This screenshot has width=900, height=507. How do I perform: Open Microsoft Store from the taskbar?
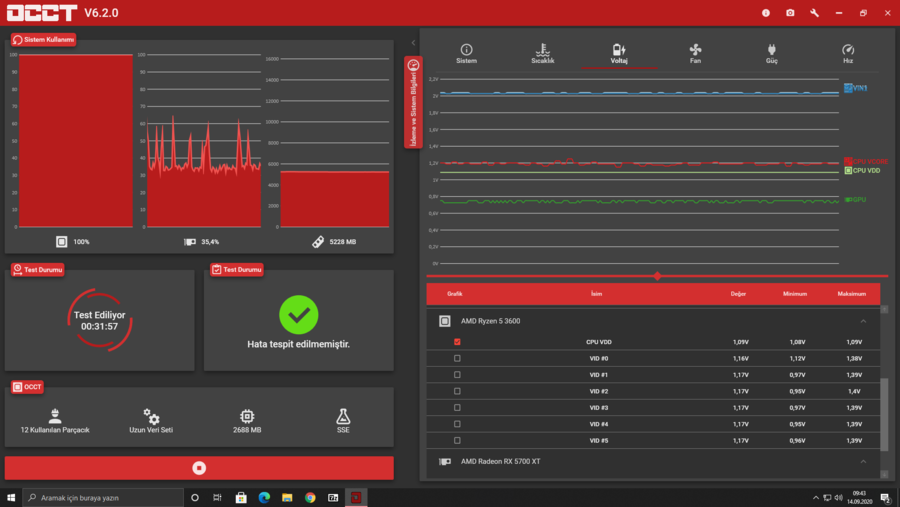tap(241, 497)
